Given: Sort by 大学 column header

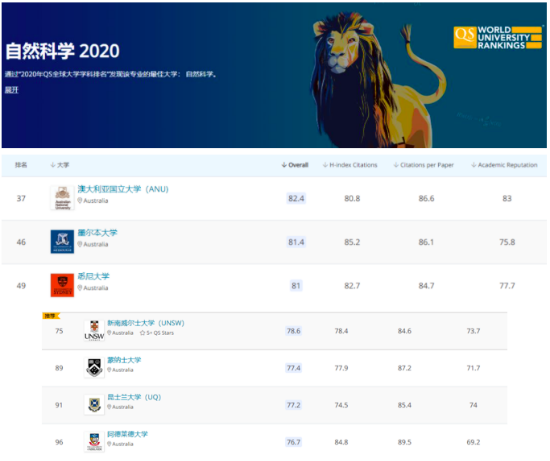Looking at the screenshot, I should click(x=60, y=165).
